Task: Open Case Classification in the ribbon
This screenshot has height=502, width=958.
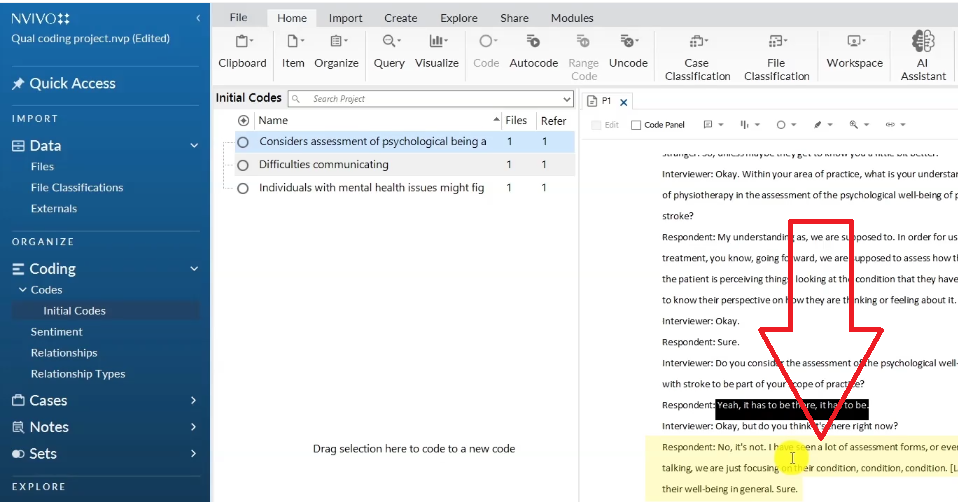Action: point(697,56)
